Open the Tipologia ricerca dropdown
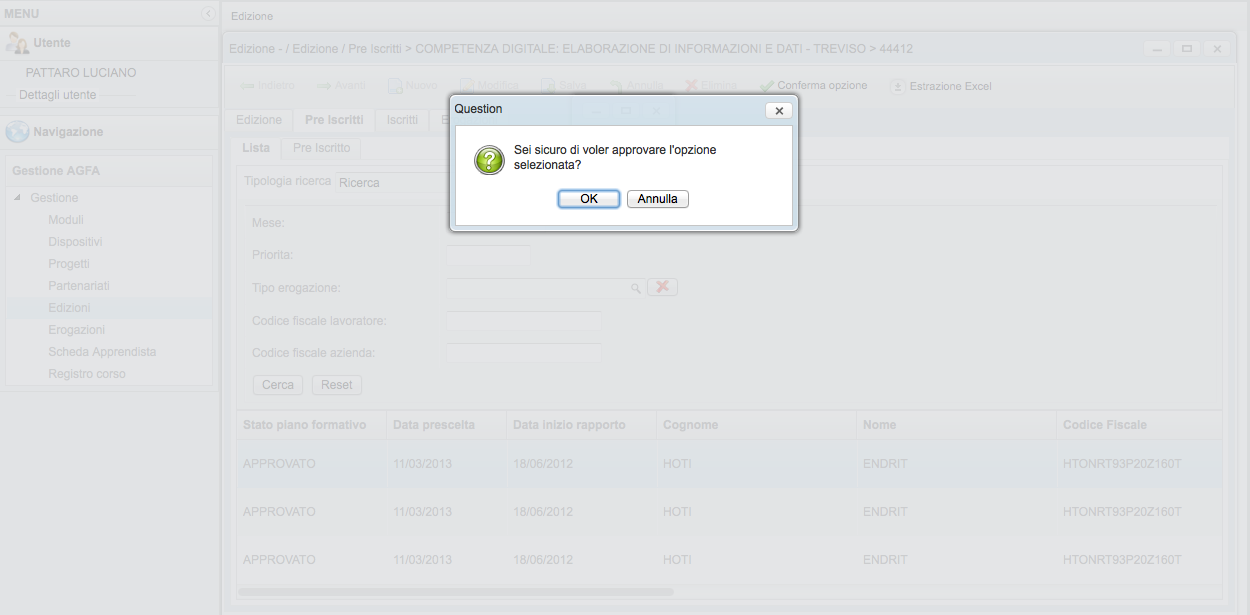Screen dimensions: 1250x615 (390, 183)
